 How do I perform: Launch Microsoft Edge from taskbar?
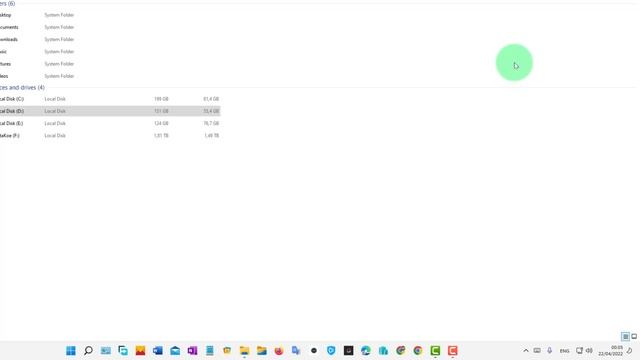(366, 351)
